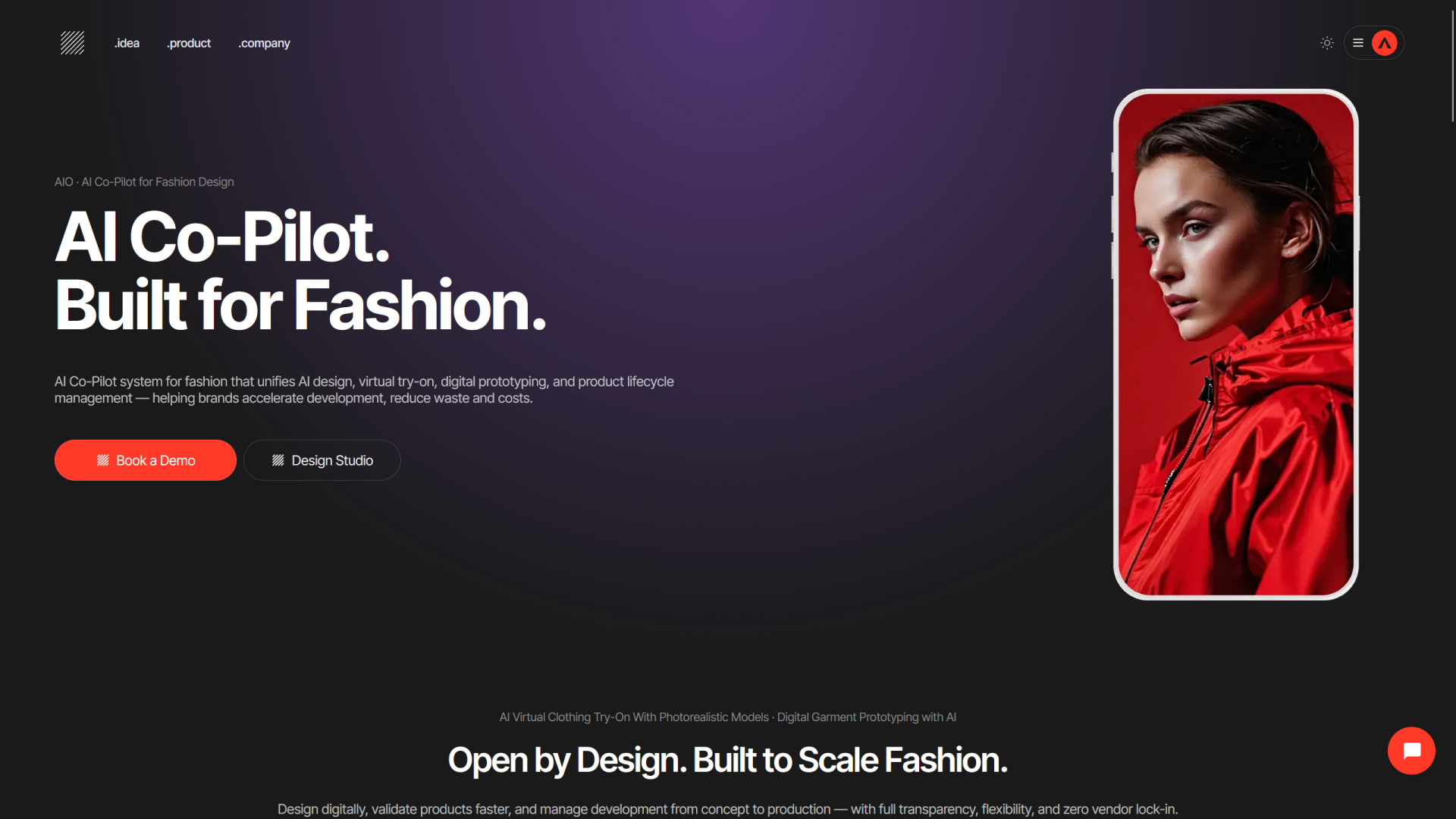The image size is (1456, 819).
Task: Click the Open by Design heading
Action: (728, 760)
